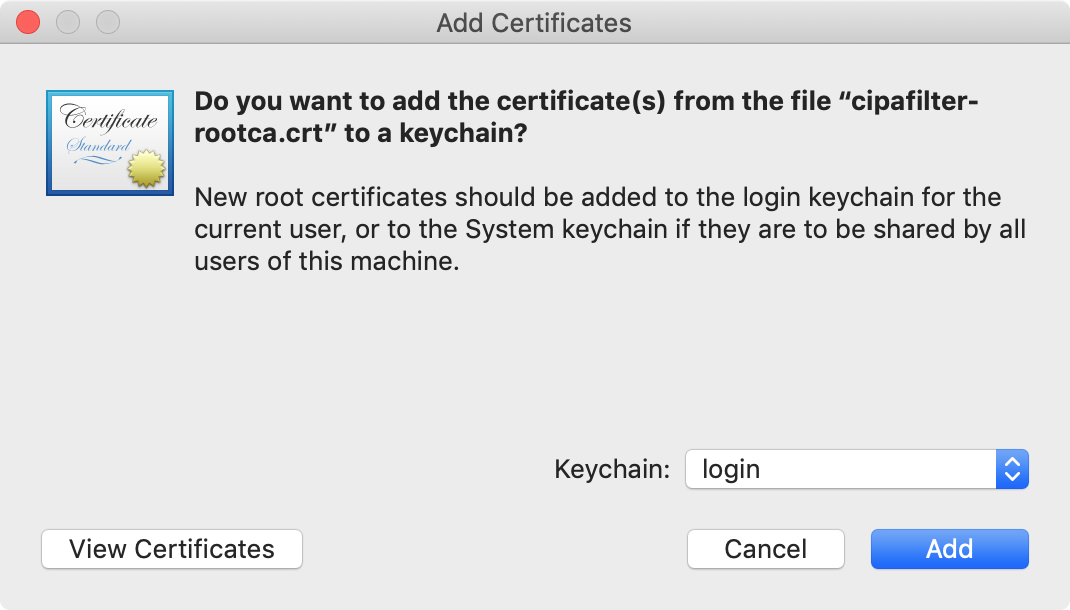Click the Keychain: field label
The height and width of the screenshot is (610, 1070).
tap(611, 469)
